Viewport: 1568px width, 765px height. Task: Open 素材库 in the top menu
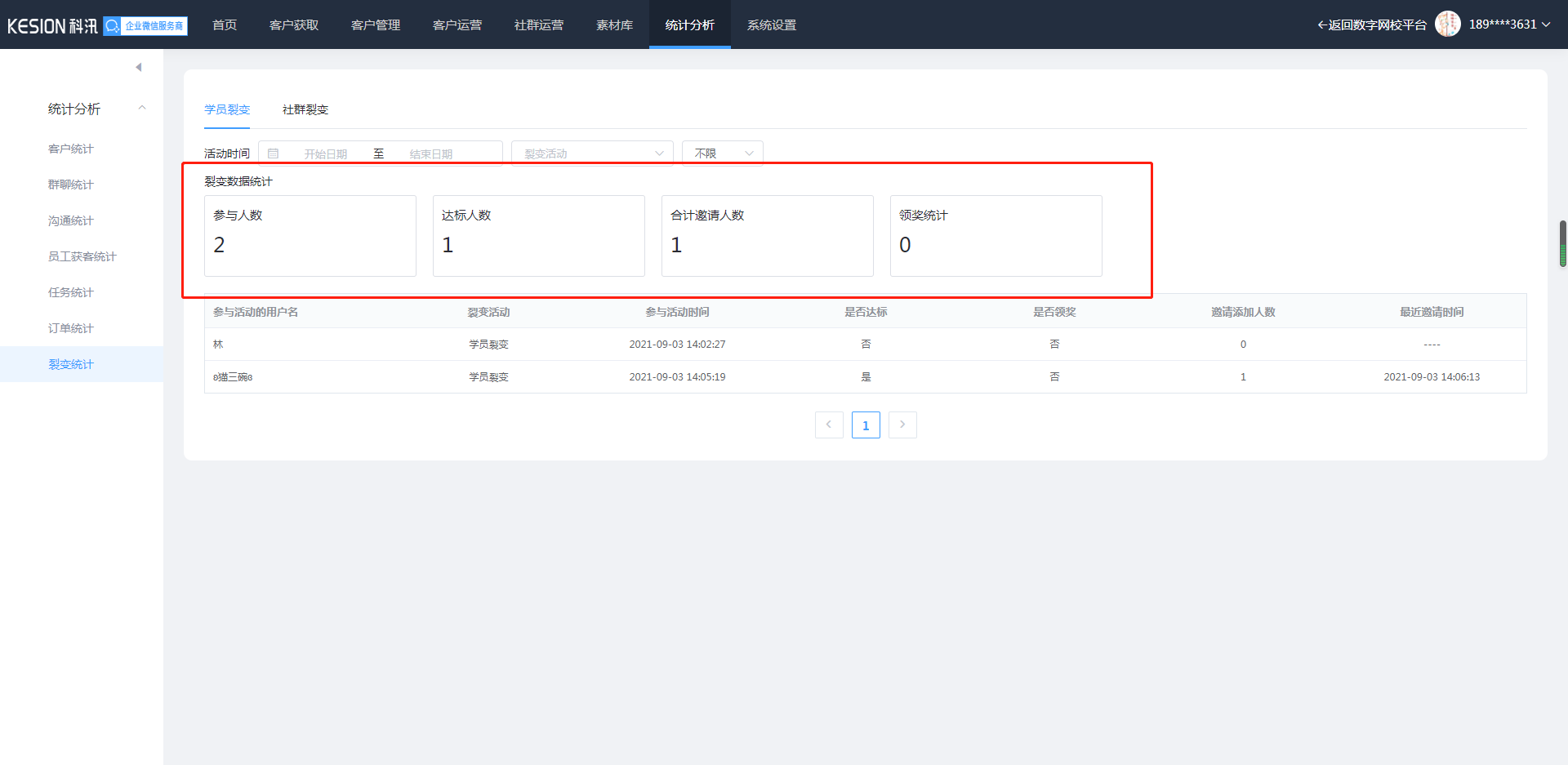(x=614, y=25)
